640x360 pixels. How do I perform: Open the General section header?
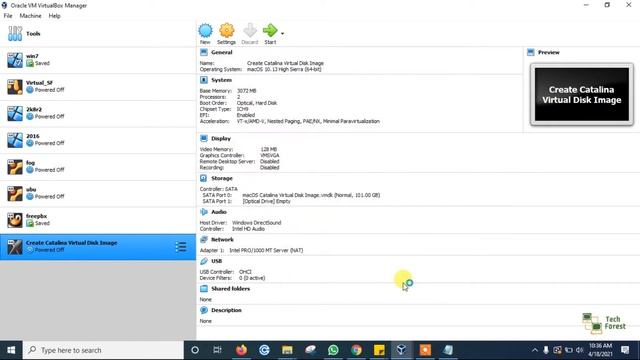pos(222,52)
